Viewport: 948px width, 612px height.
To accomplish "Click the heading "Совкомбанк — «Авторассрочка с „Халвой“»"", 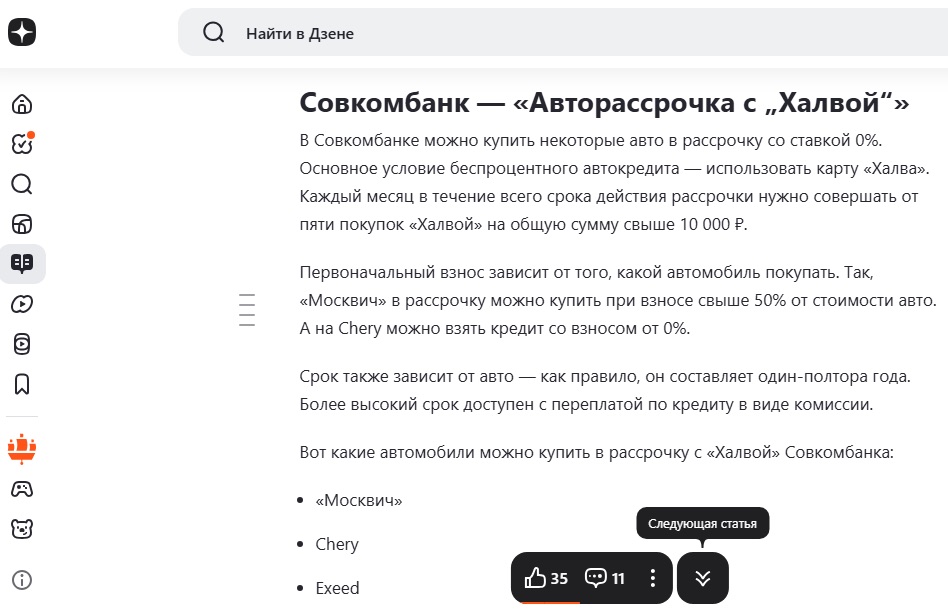I will tap(604, 103).
